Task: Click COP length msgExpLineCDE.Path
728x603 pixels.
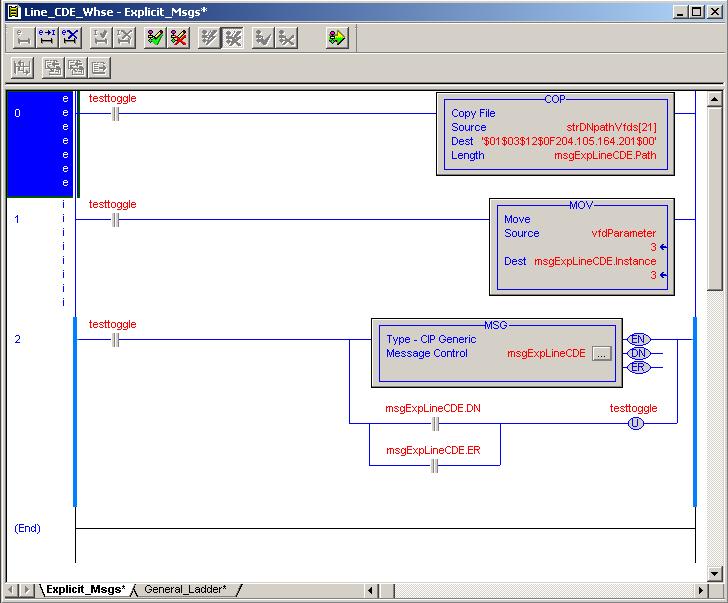Action: tap(605, 155)
